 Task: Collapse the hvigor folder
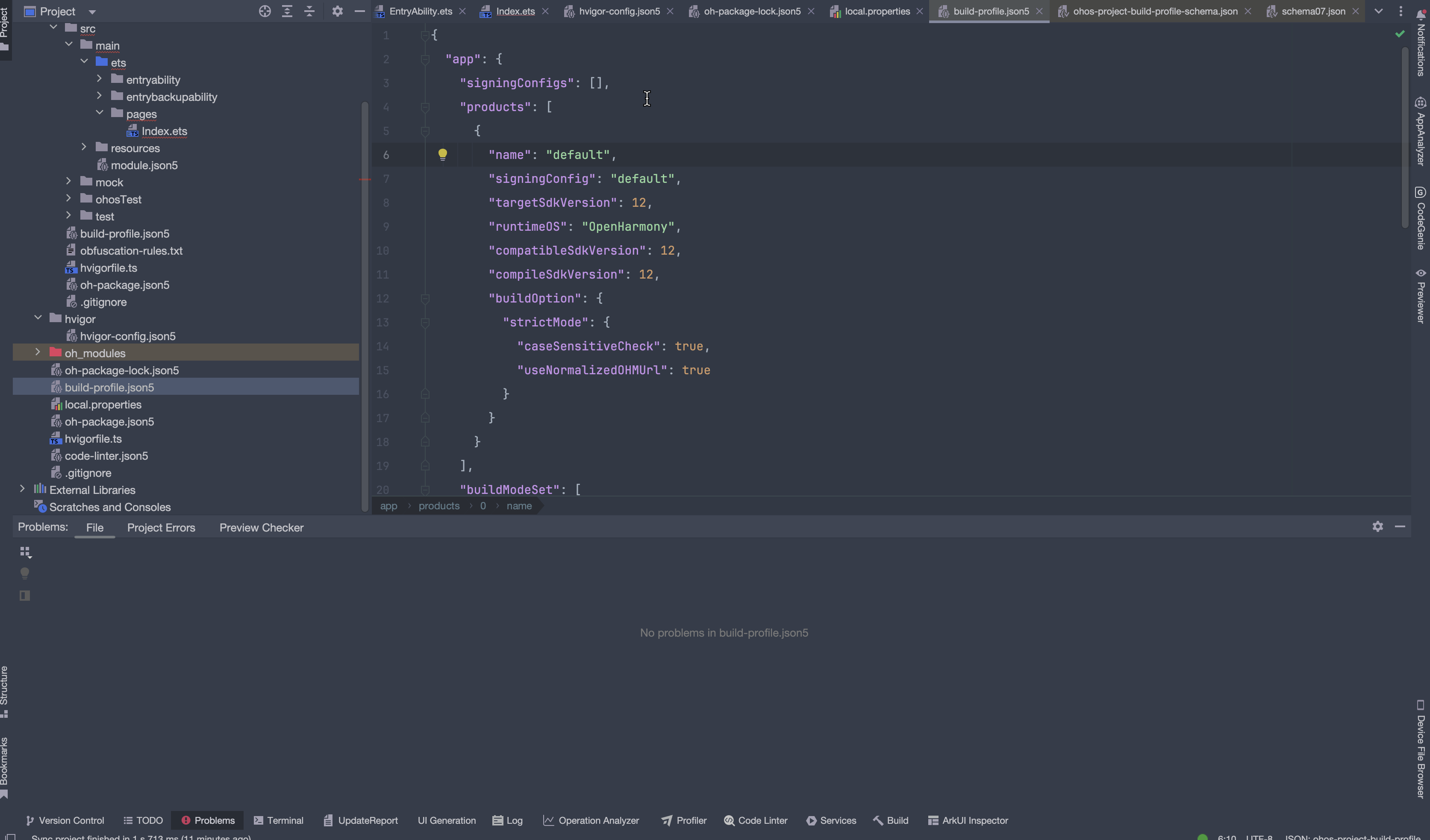[38, 317]
